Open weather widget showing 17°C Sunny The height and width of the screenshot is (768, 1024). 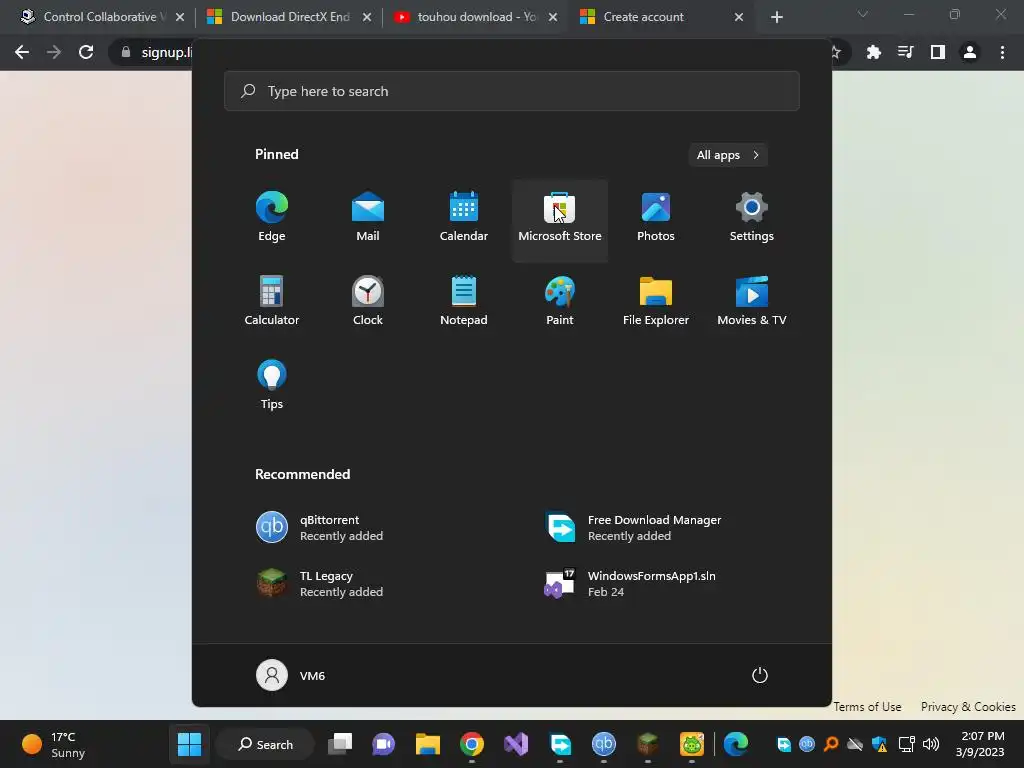click(x=54, y=744)
